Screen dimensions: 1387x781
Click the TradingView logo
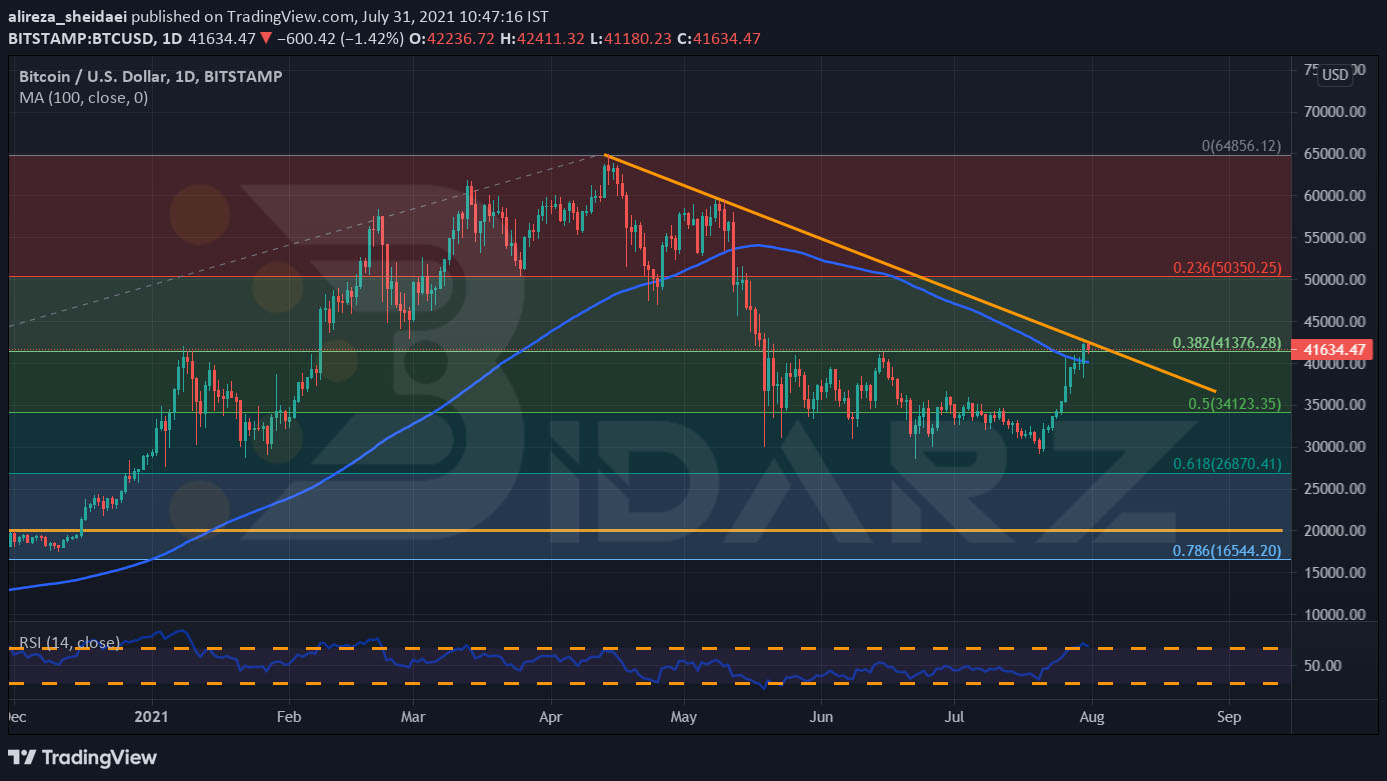coord(83,757)
